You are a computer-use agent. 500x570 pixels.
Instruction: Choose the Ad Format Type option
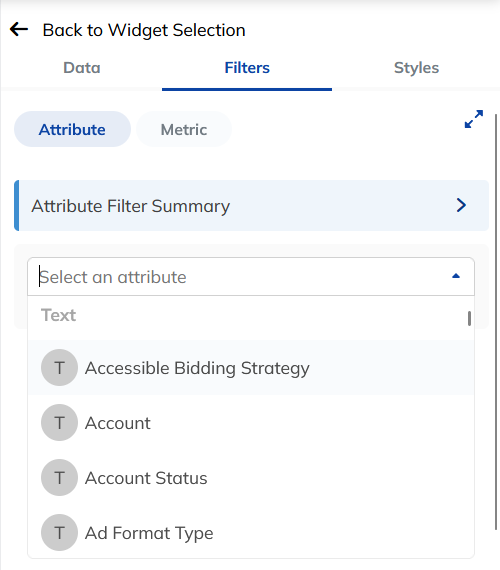pyautogui.click(x=251, y=532)
